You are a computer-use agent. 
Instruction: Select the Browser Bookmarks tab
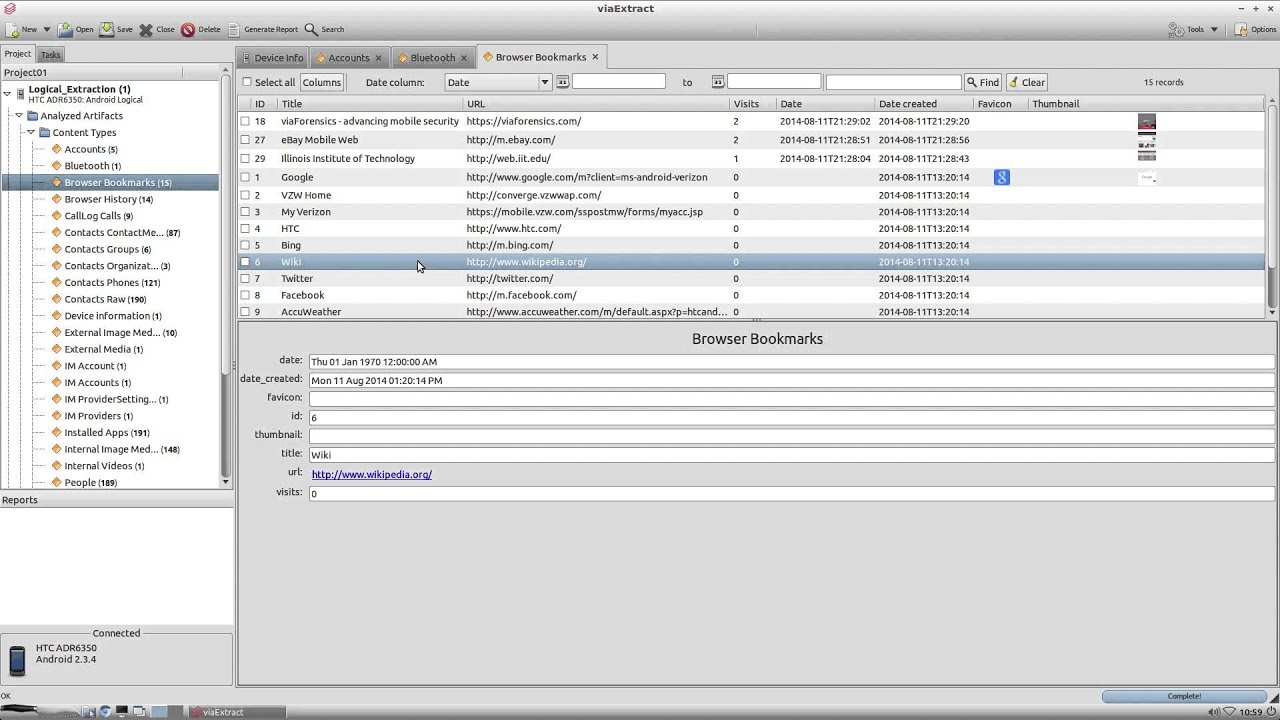point(541,57)
